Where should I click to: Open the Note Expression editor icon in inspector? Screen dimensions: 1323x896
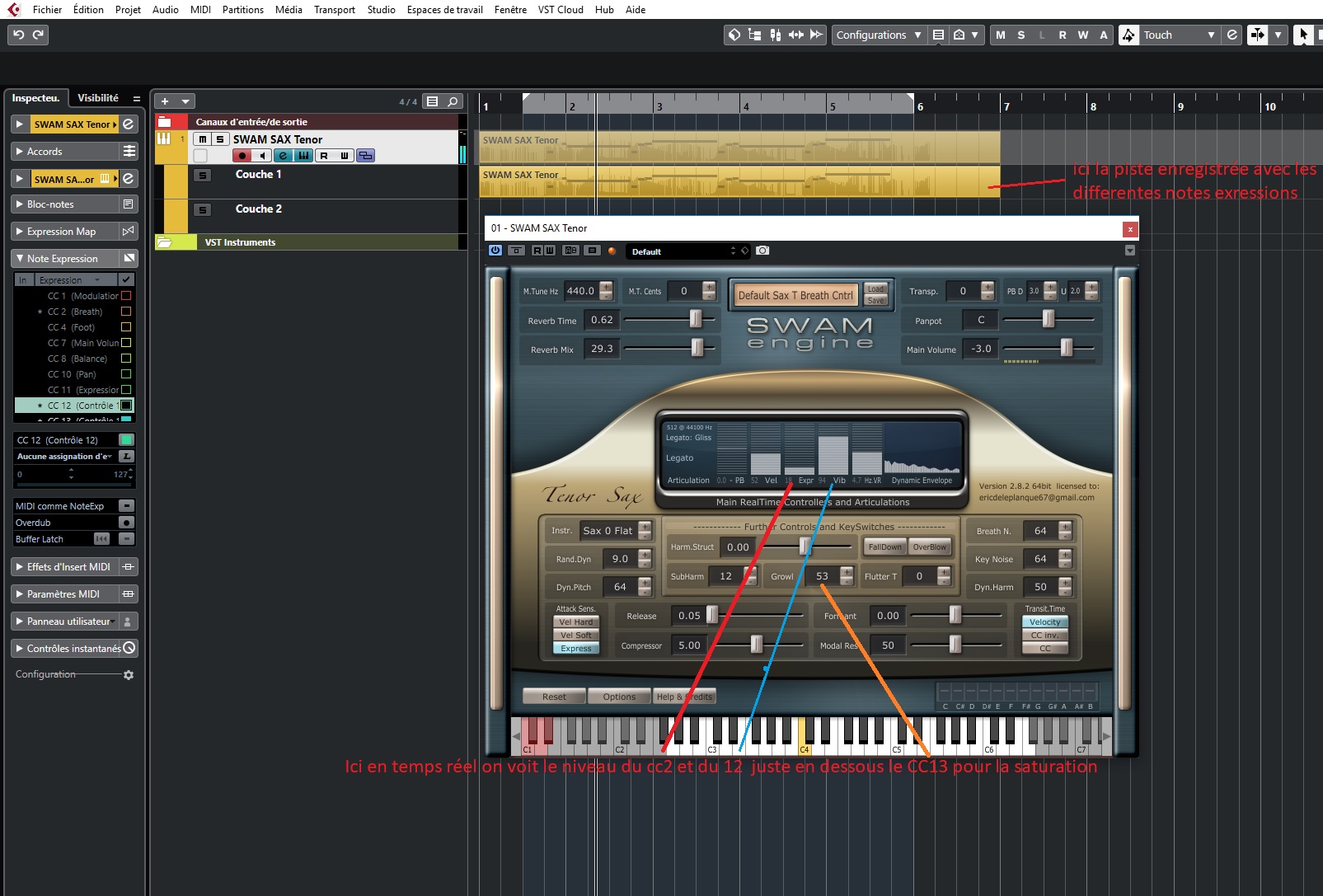click(127, 258)
